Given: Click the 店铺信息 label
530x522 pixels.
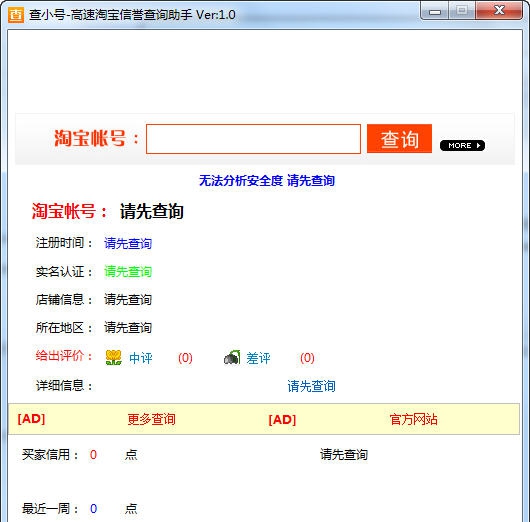Looking at the screenshot, I should tap(64, 300).
